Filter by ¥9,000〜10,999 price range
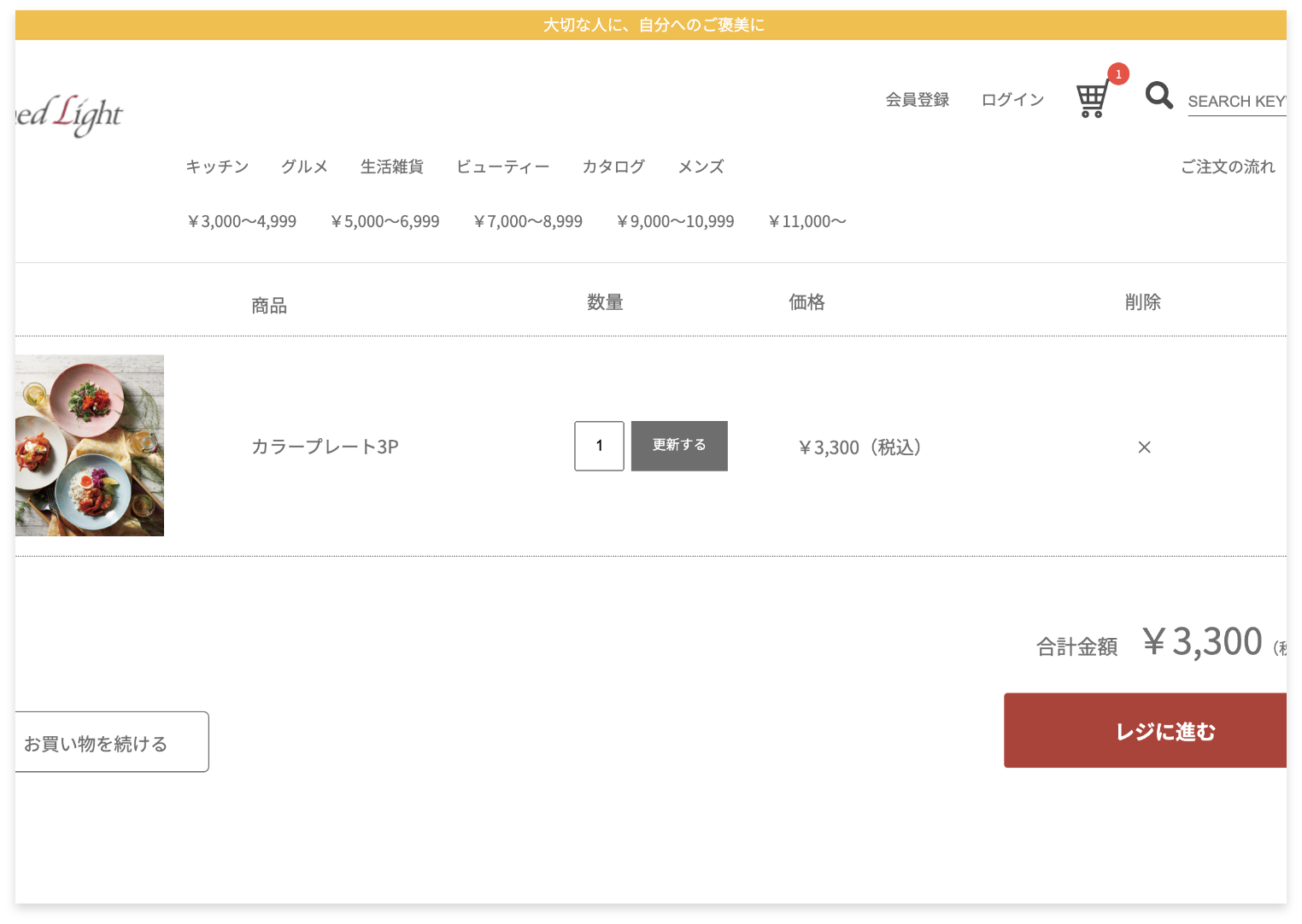The width and height of the screenshot is (1302, 924). coord(675,222)
